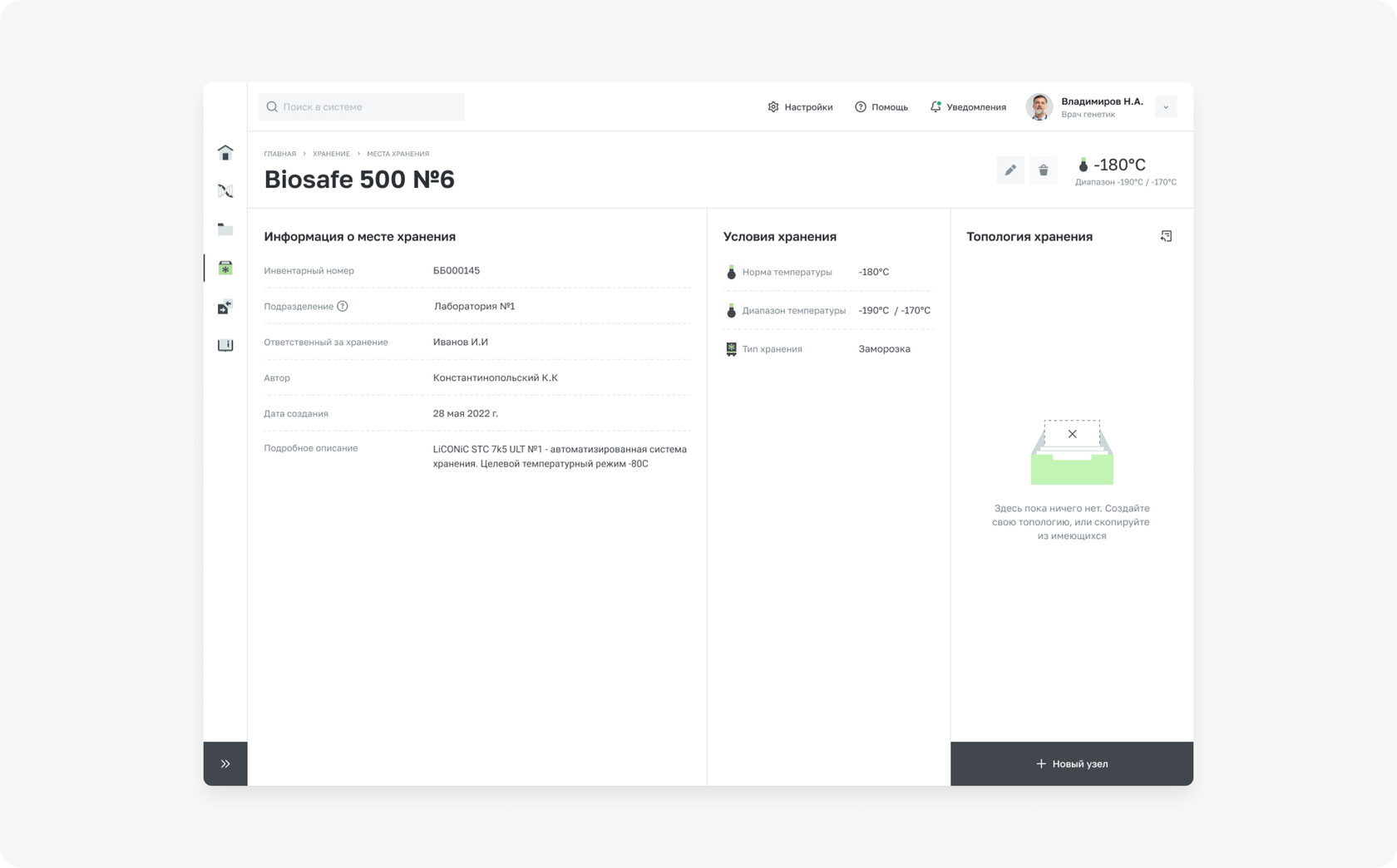
Task: Click the inventory number ББ000145
Action: tap(457, 270)
